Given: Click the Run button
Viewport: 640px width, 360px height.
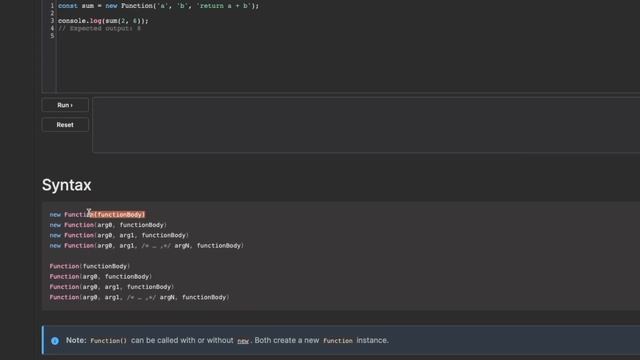Looking at the screenshot, I should click(x=65, y=105).
